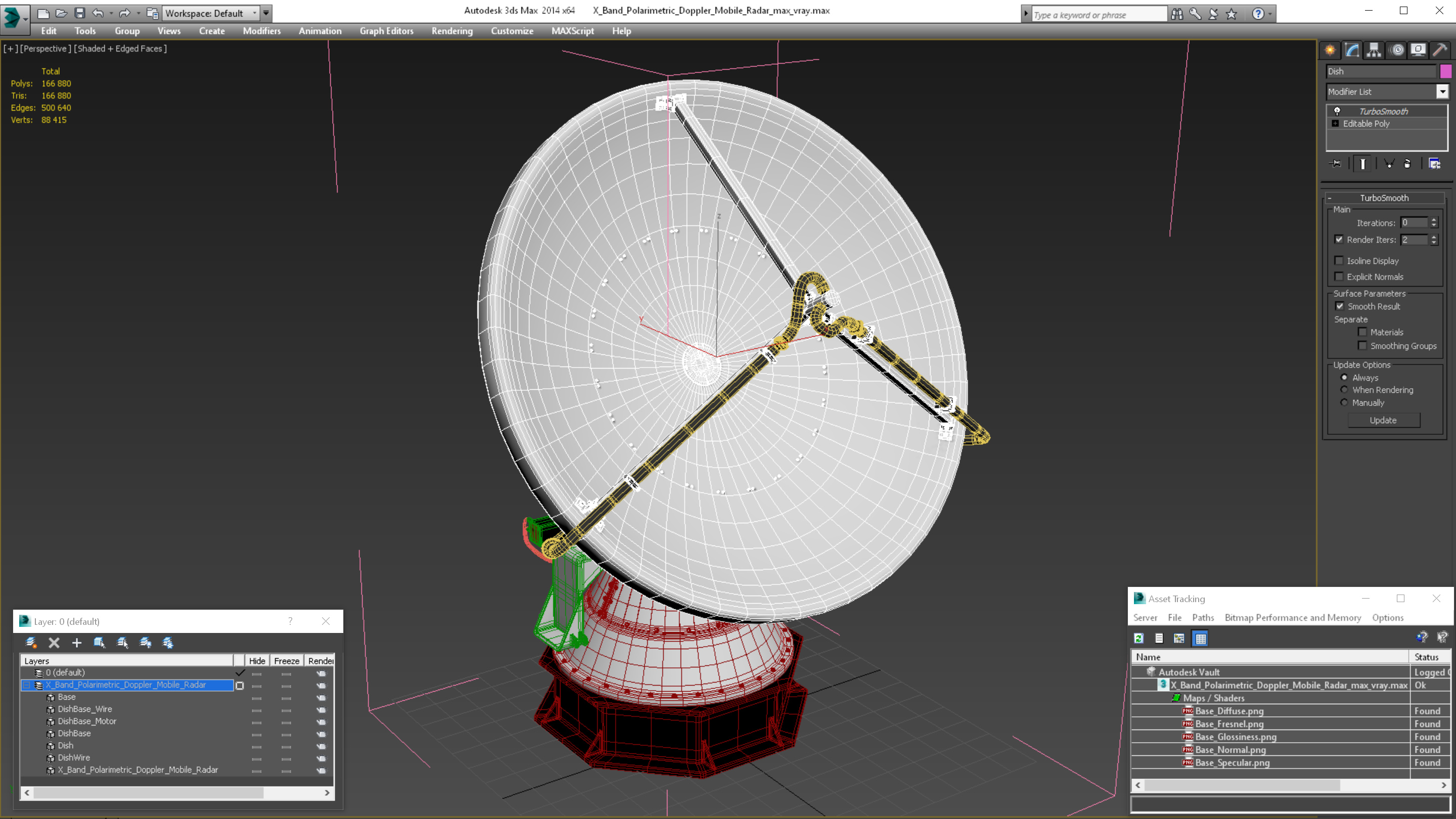1456x819 pixels.
Task: Click the Perspective viewport label
Action: point(45,49)
